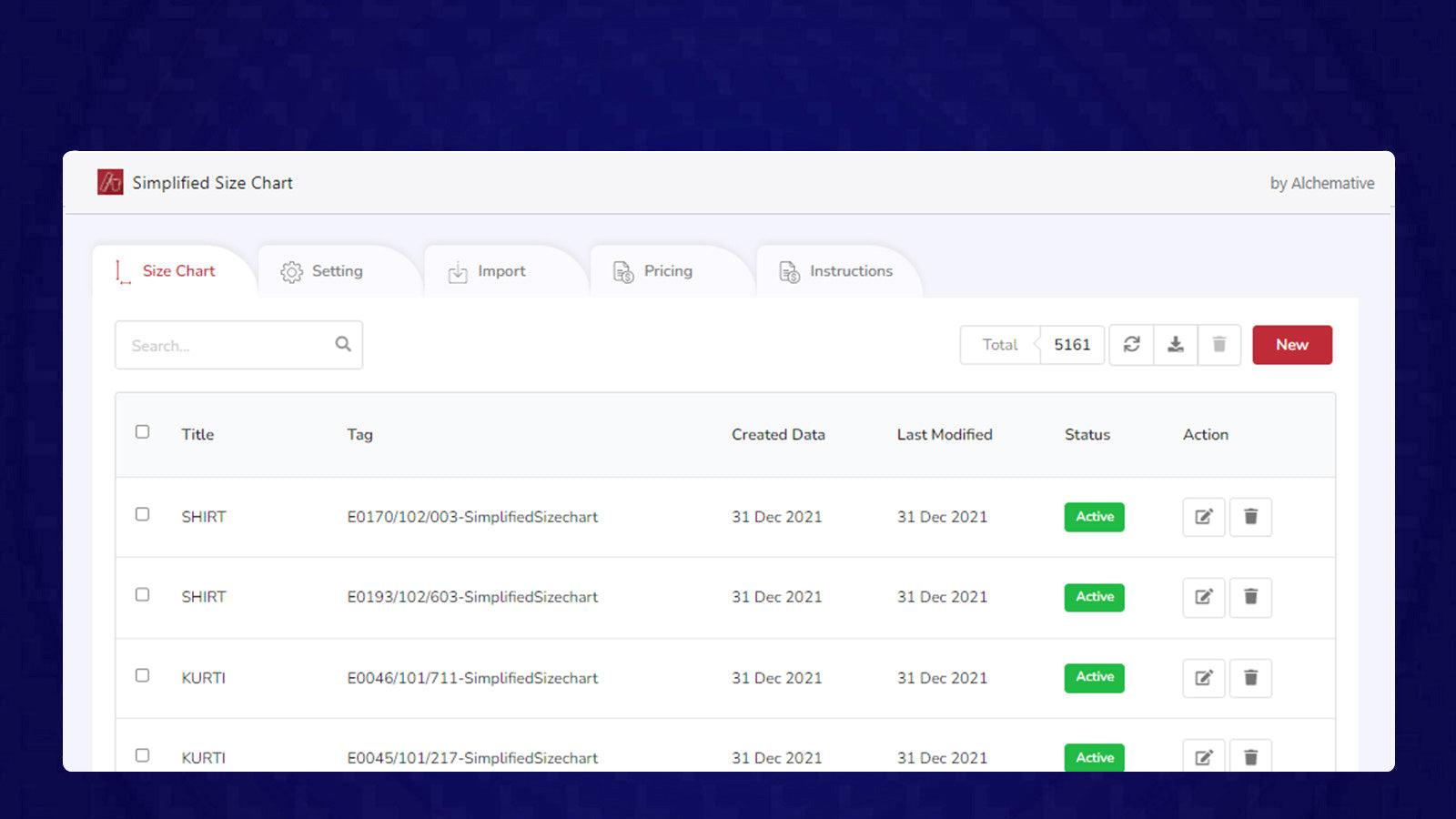Screen dimensions: 1456x819
Task: Click the bulk delete trash icon in toolbar
Action: (1219, 345)
